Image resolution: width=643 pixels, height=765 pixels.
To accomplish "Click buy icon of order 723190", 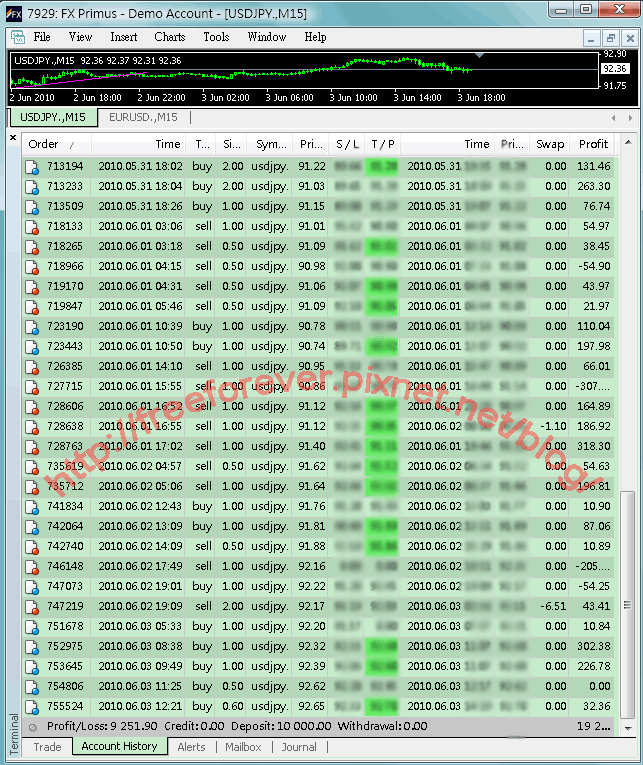I will click(32, 327).
